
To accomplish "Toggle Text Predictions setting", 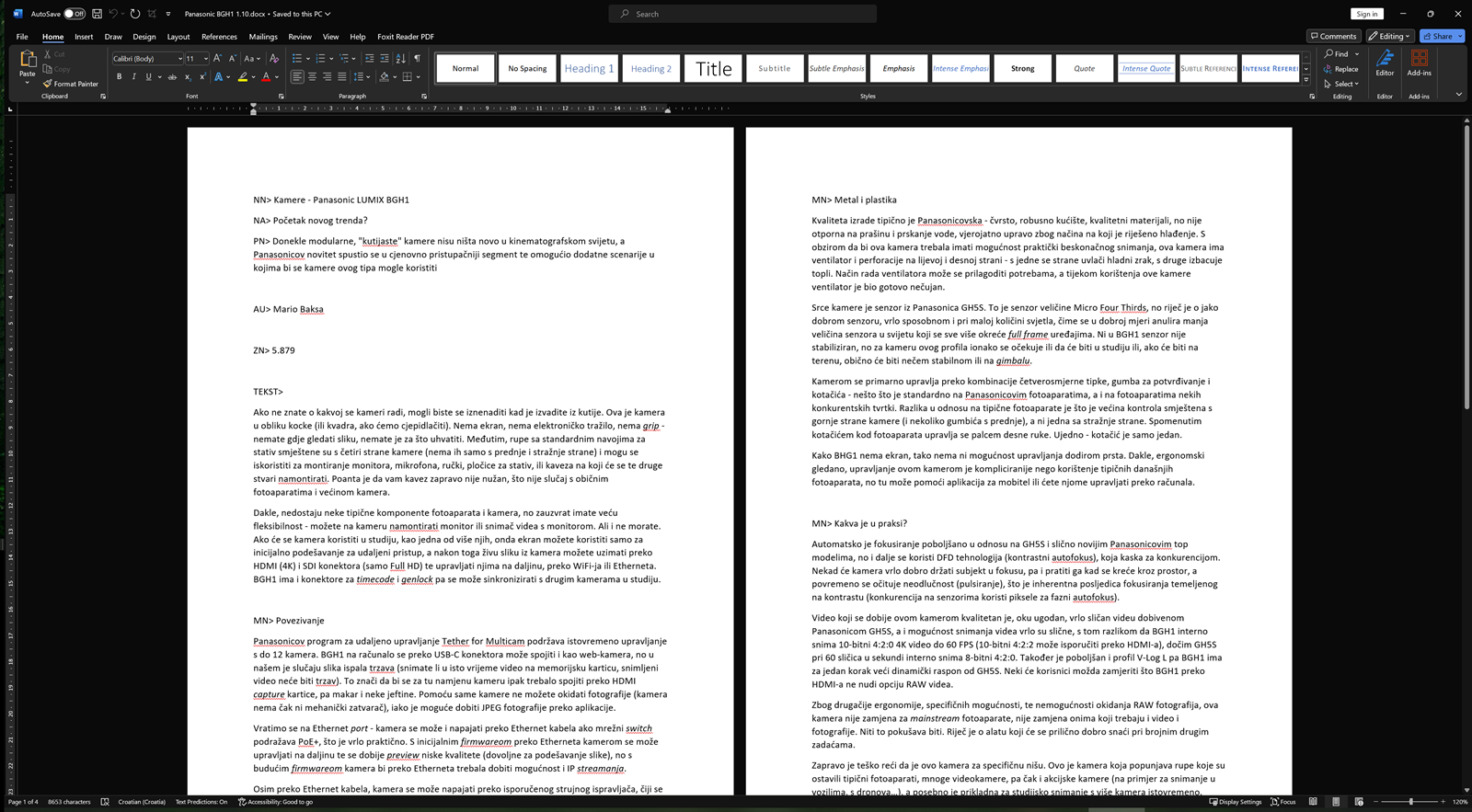I will pyautogui.click(x=201, y=802).
